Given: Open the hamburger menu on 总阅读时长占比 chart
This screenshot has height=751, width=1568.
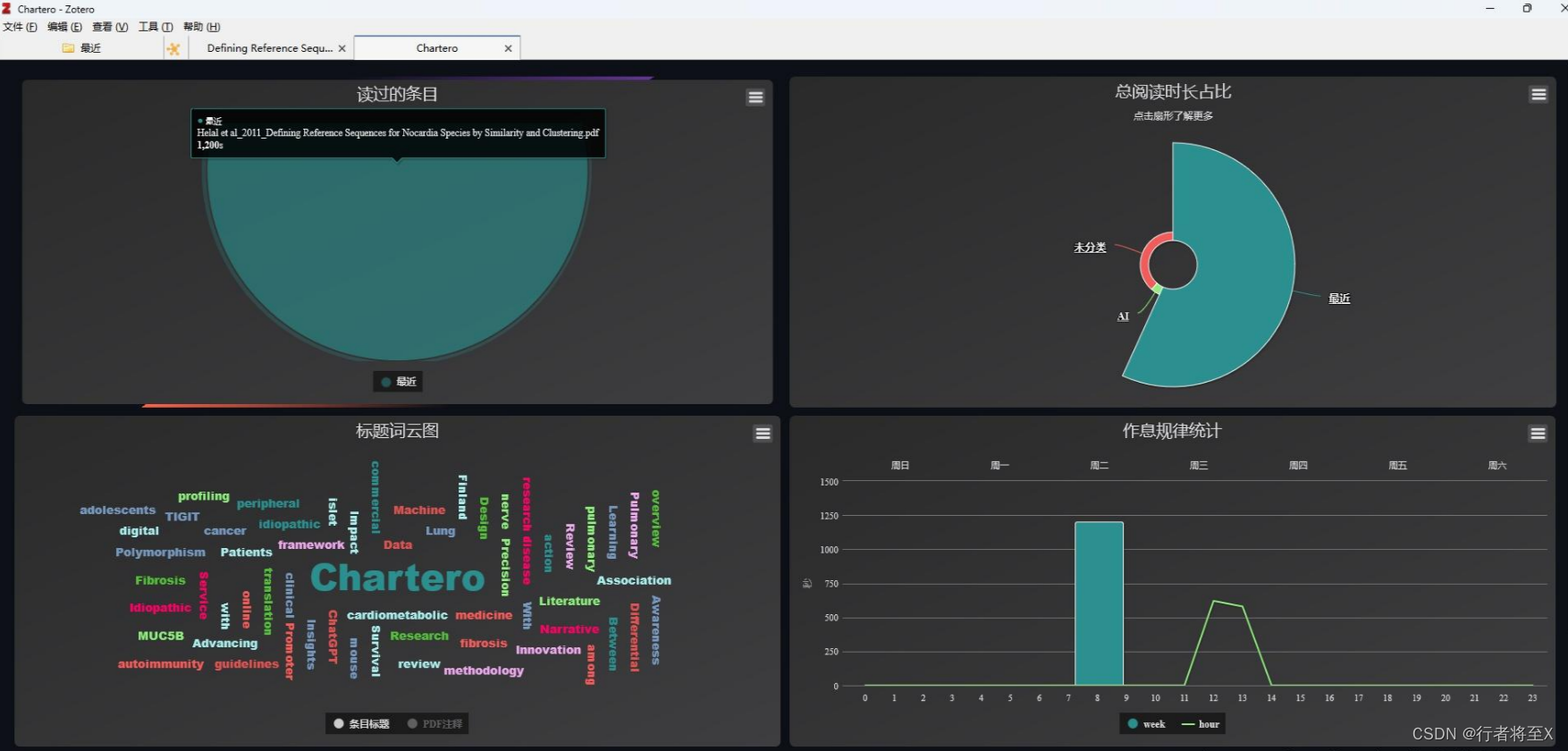Looking at the screenshot, I should click(1538, 95).
